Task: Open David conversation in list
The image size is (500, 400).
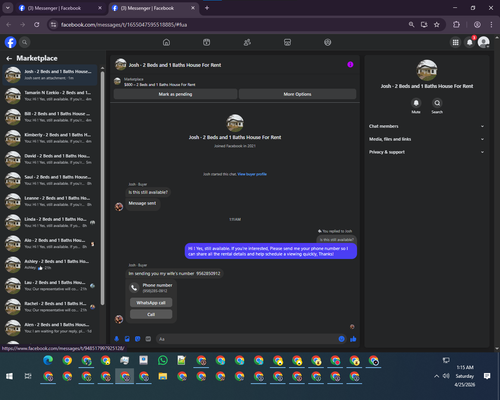Action: pos(50,159)
